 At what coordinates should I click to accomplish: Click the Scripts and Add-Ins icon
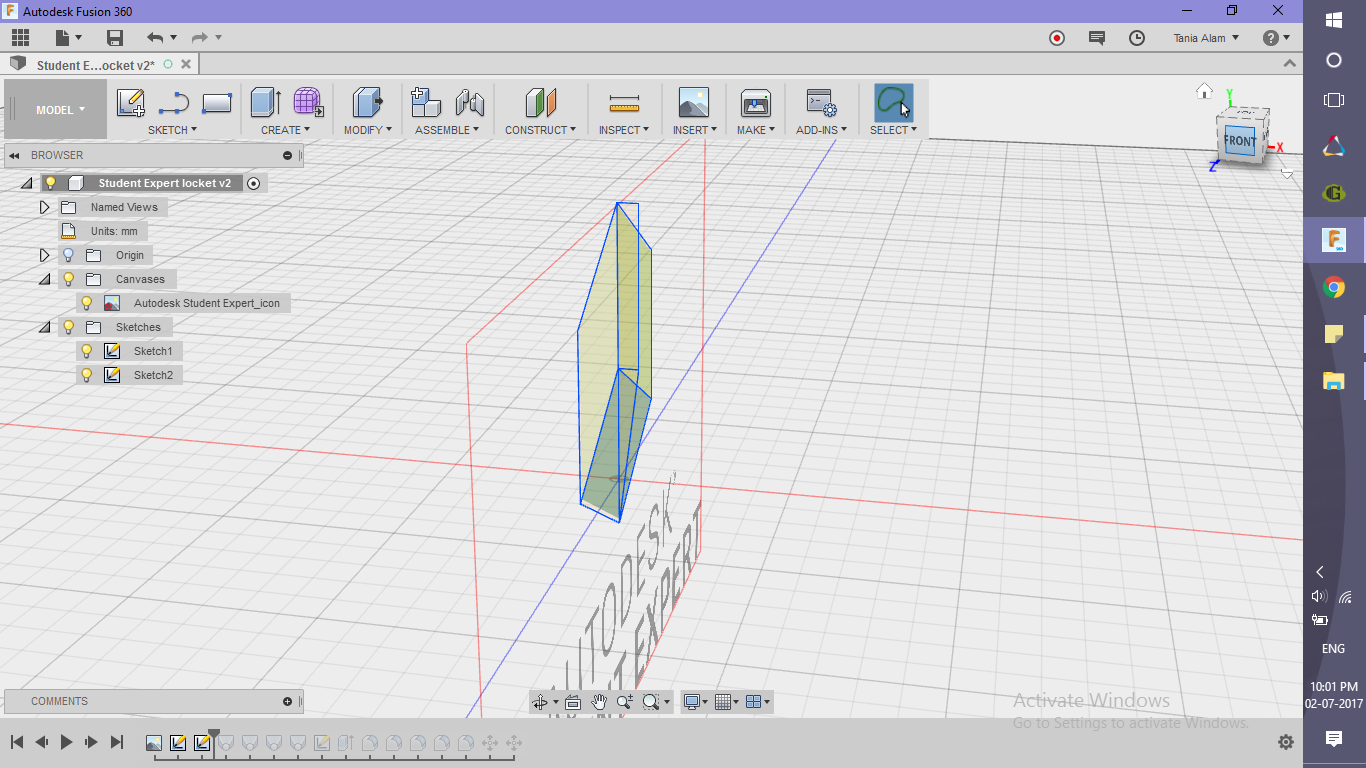coord(821,102)
